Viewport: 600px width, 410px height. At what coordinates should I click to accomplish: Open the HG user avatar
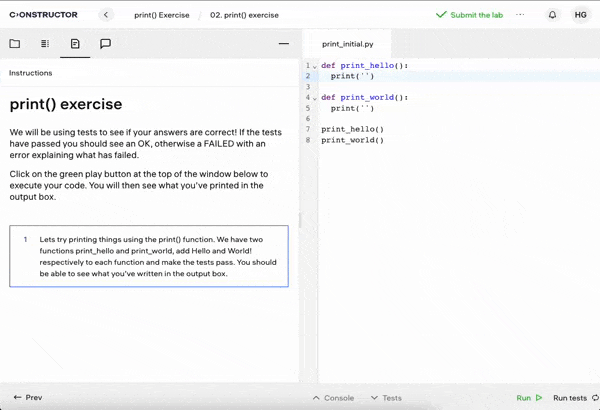580,15
